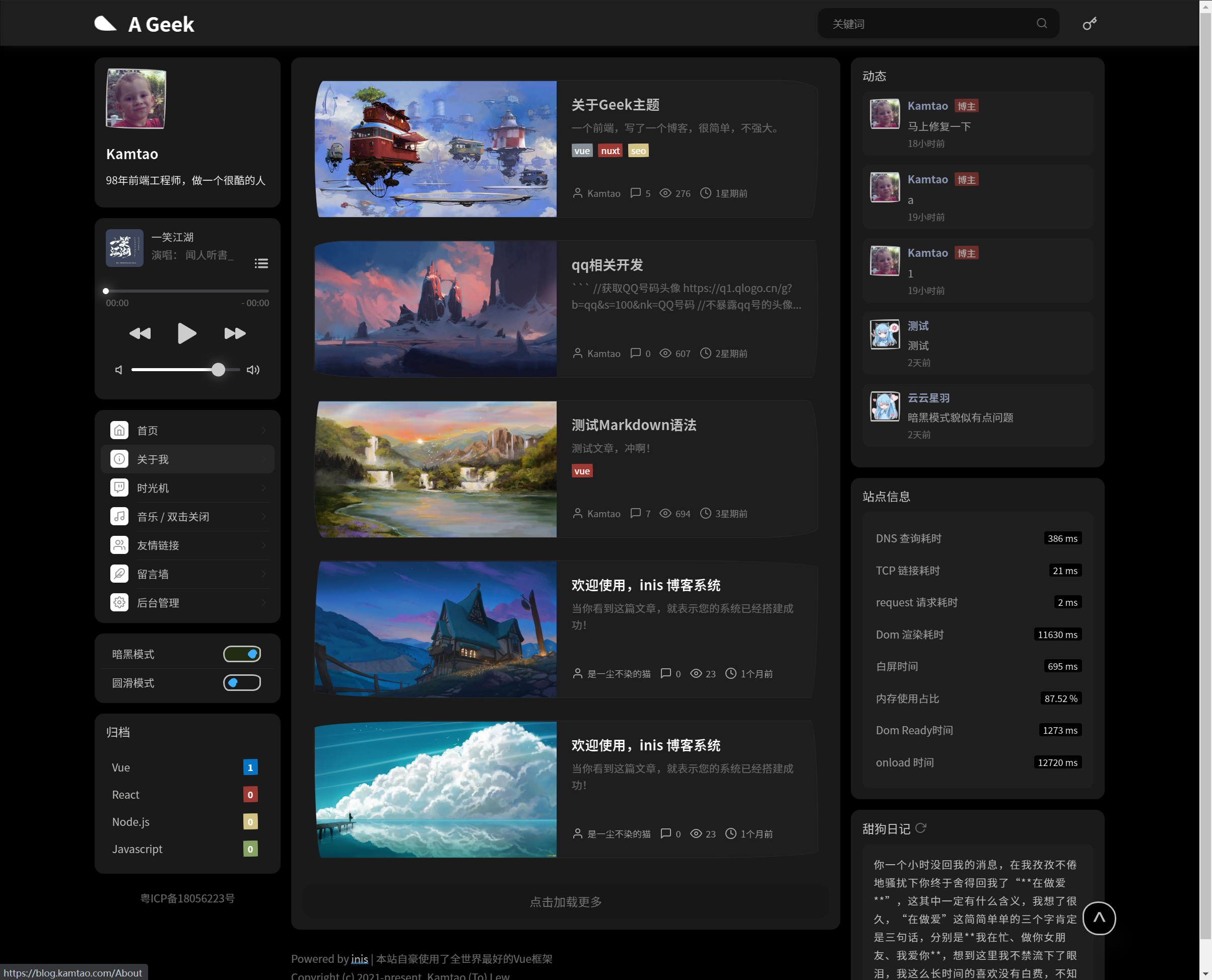Toggle 圆滑模式 switch

pyautogui.click(x=242, y=682)
